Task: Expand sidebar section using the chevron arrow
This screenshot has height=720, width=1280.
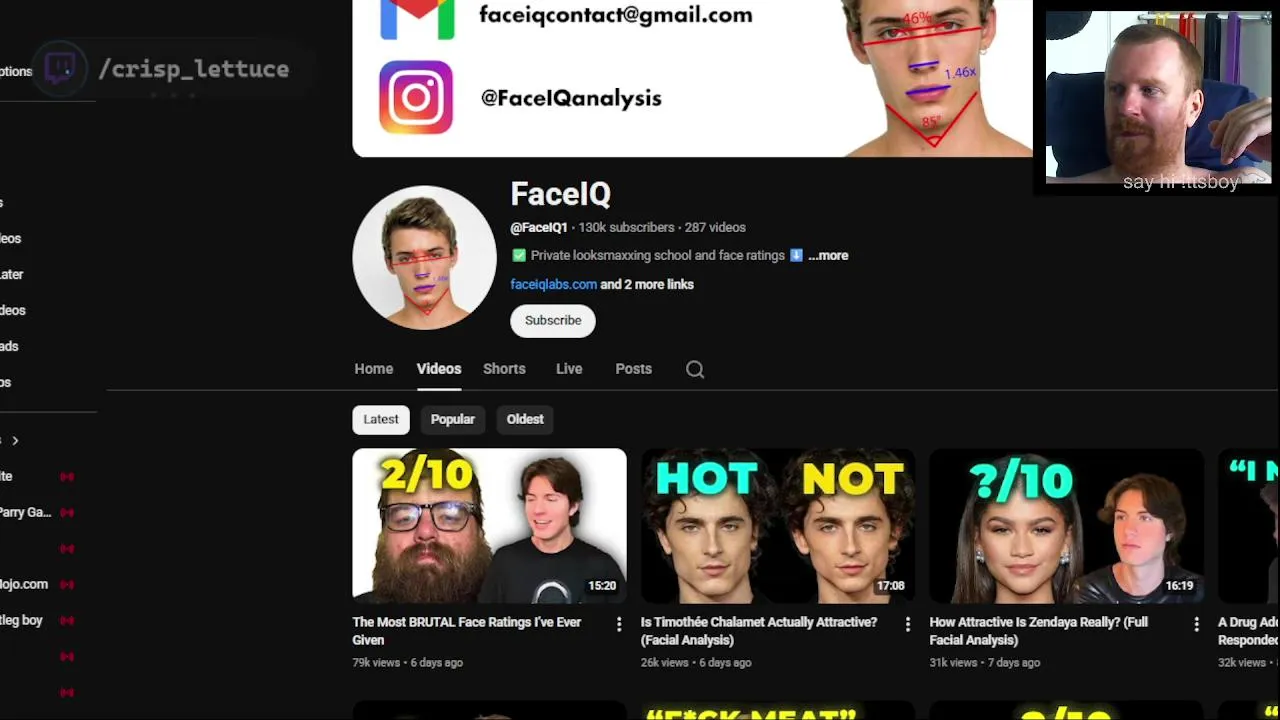Action: (x=15, y=440)
